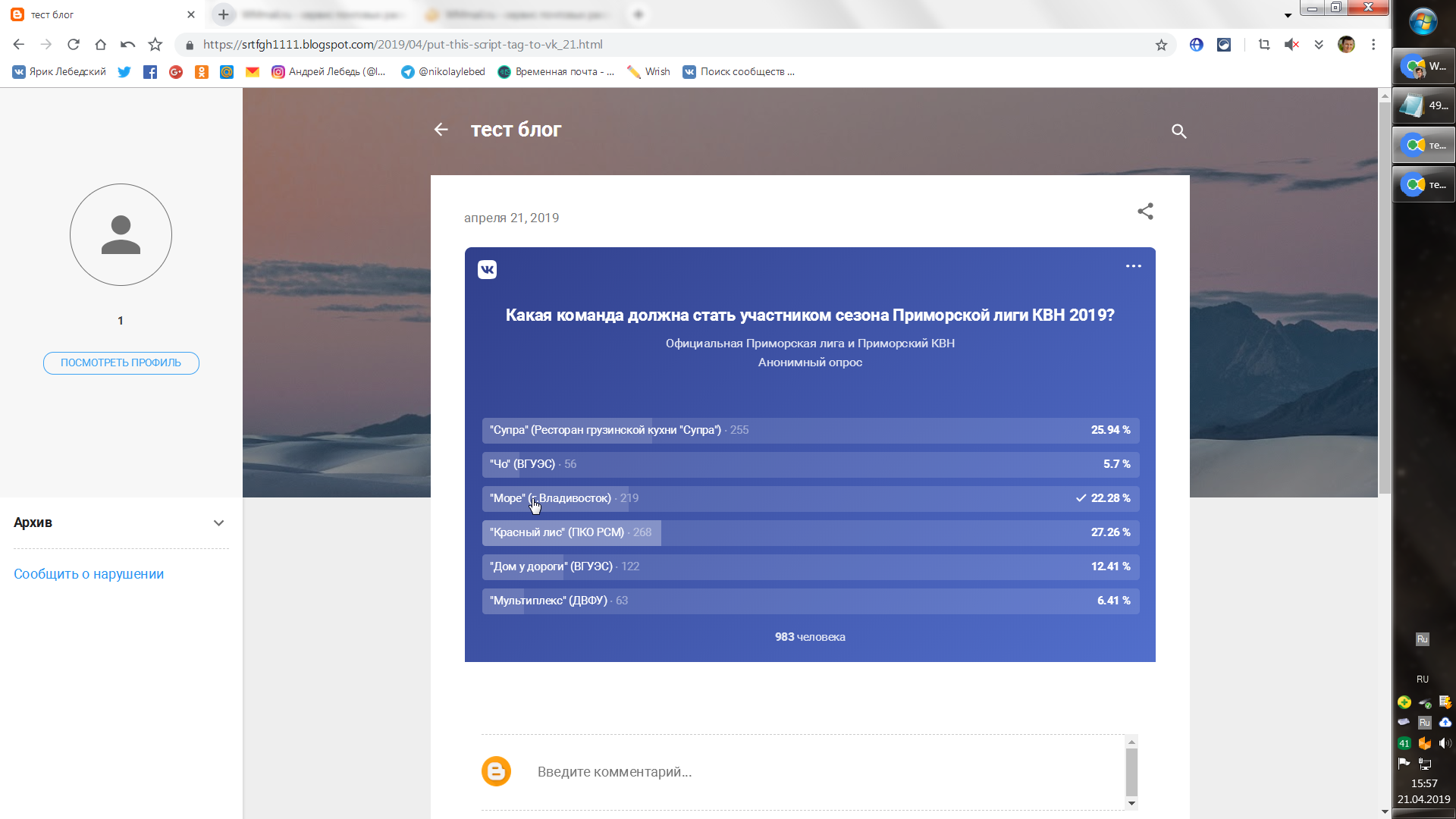The height and width of the screenshot is (819, 1456).
Task: Reload the page with the refresh icon
Action: click(x=74, y=45)
